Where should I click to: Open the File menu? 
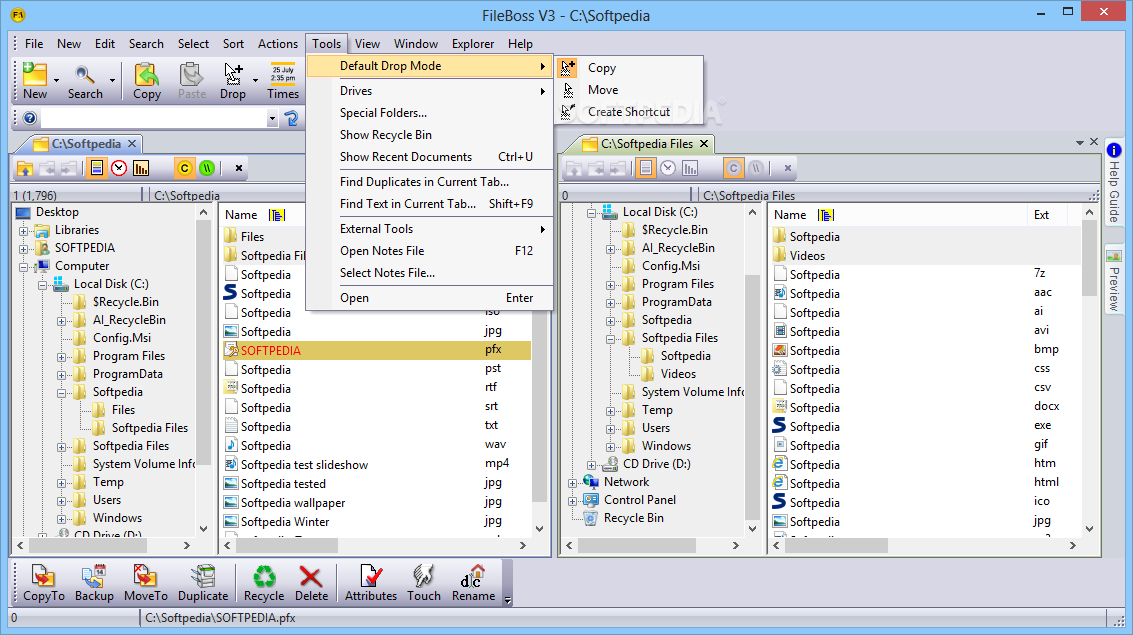(34, 44)
